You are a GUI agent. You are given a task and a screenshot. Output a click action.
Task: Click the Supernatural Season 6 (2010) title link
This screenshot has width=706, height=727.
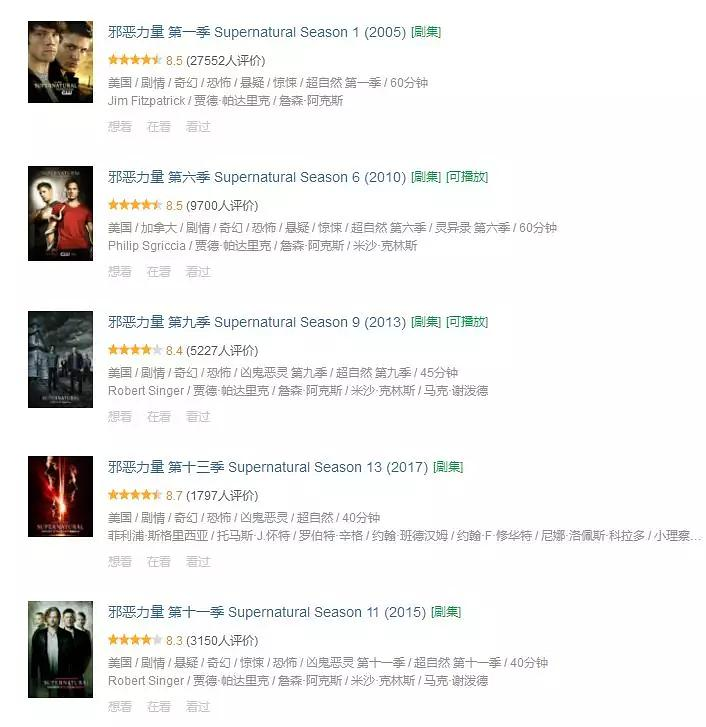click(x=257, y=177)
